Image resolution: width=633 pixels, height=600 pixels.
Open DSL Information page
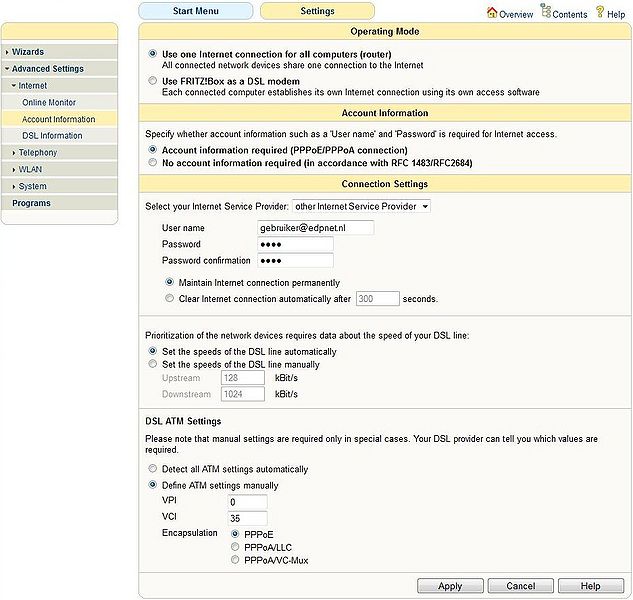pos(59,136)
